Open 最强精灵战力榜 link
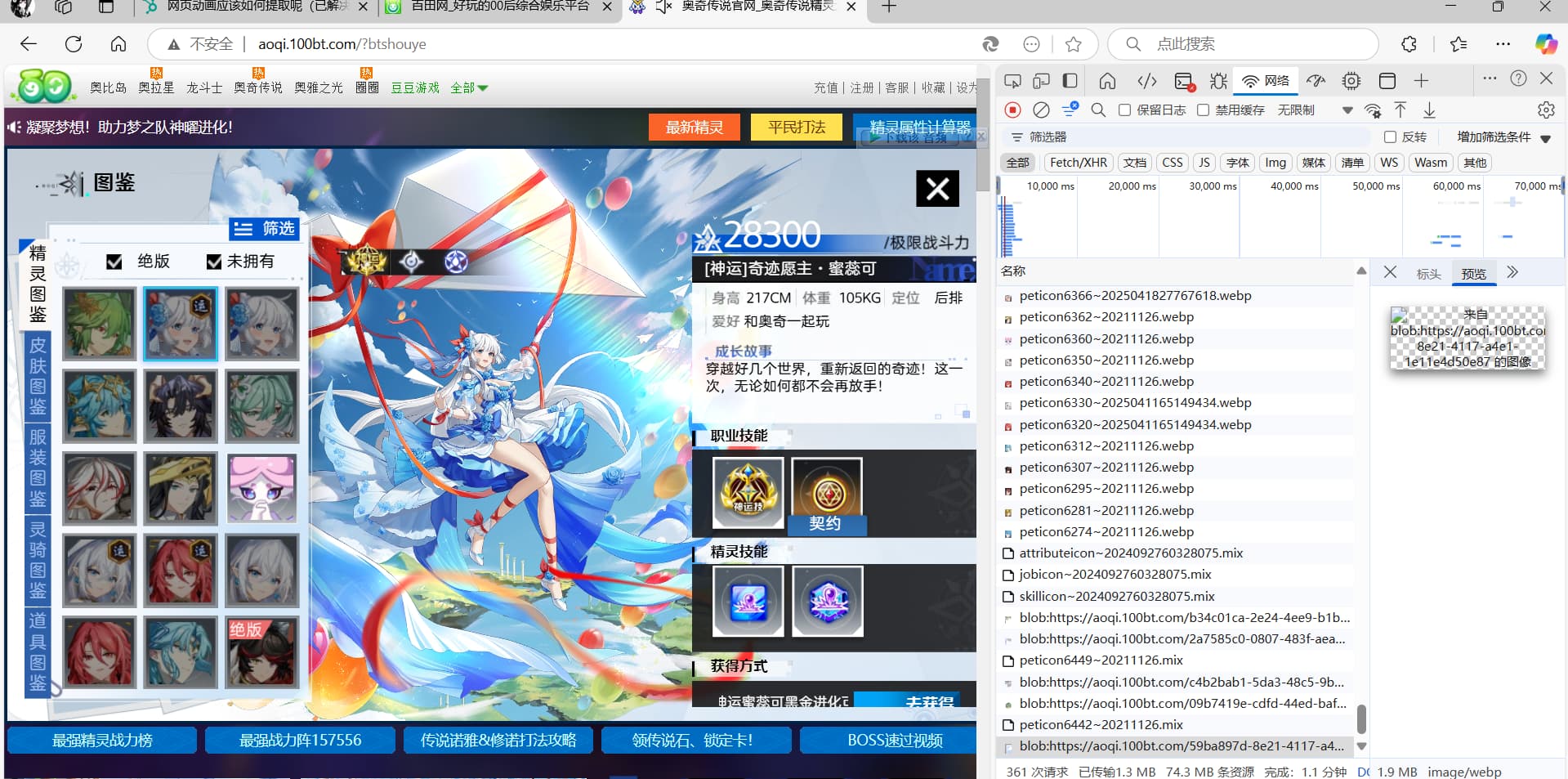The width and height of the screenshot is (1568, 779). pyautogui.click(x=102, y=741)
